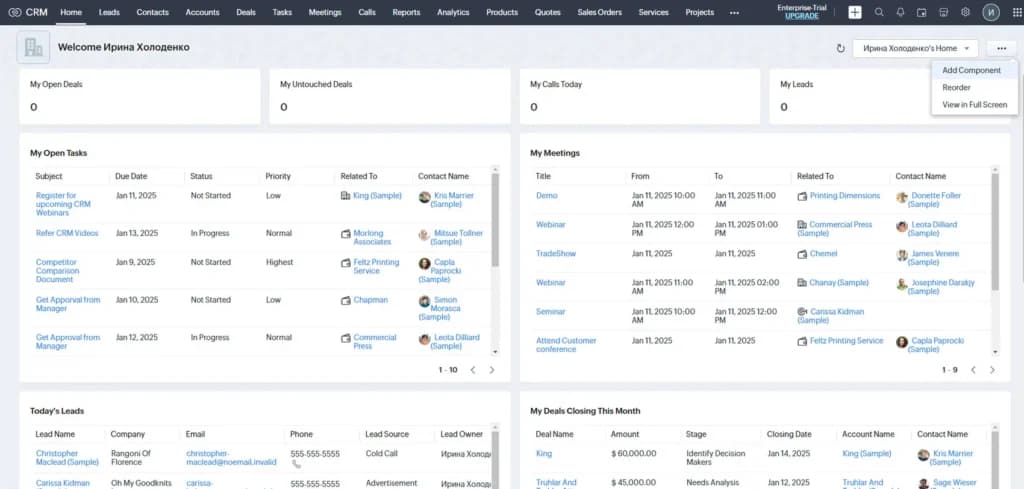
Task: Open the Ирина Холоденко's Home dropdown
Action: click(915, 48)
